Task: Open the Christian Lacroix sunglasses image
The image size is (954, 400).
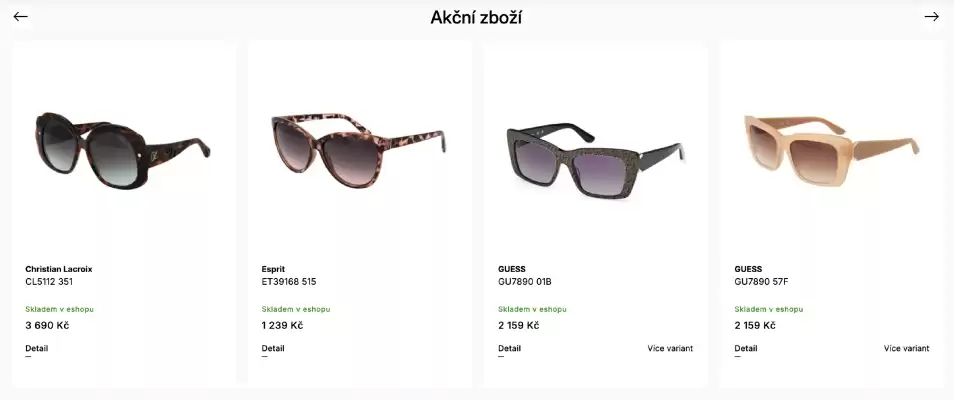Action: click(124, 150)
